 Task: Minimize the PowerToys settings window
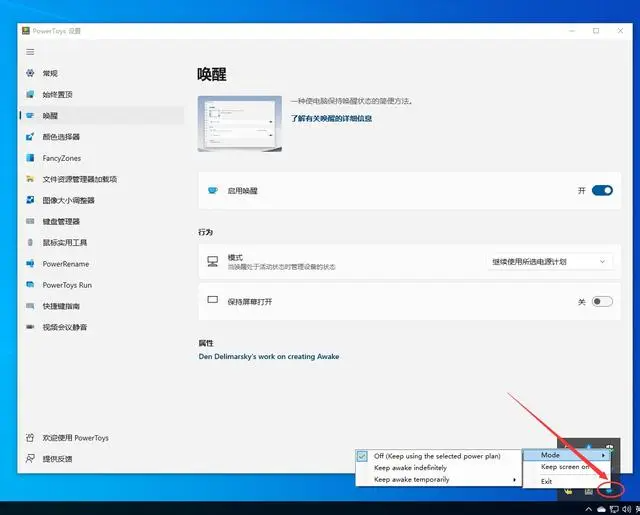coord(572,31)
